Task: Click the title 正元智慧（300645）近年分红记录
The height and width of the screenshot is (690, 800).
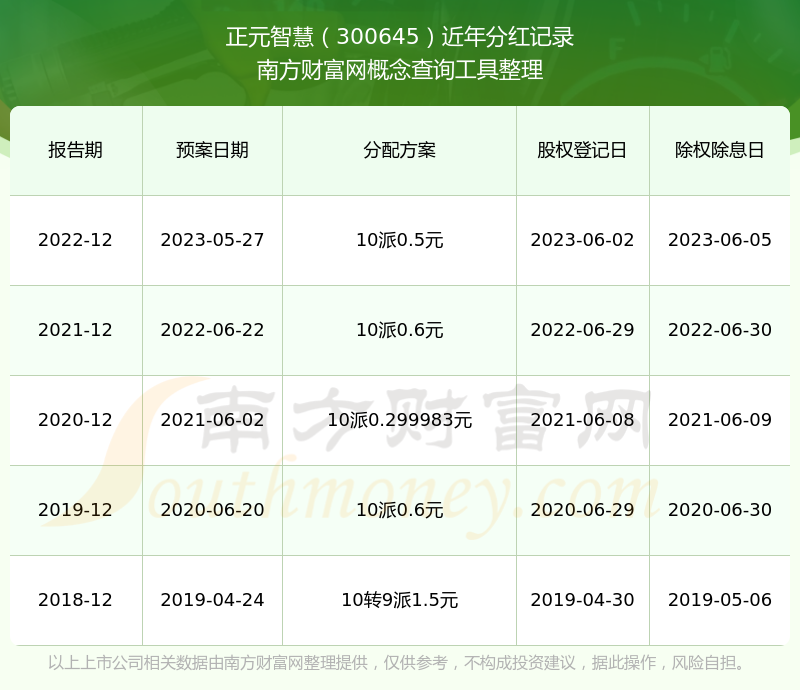Action: pyautogui.click(x=399, y=37)
